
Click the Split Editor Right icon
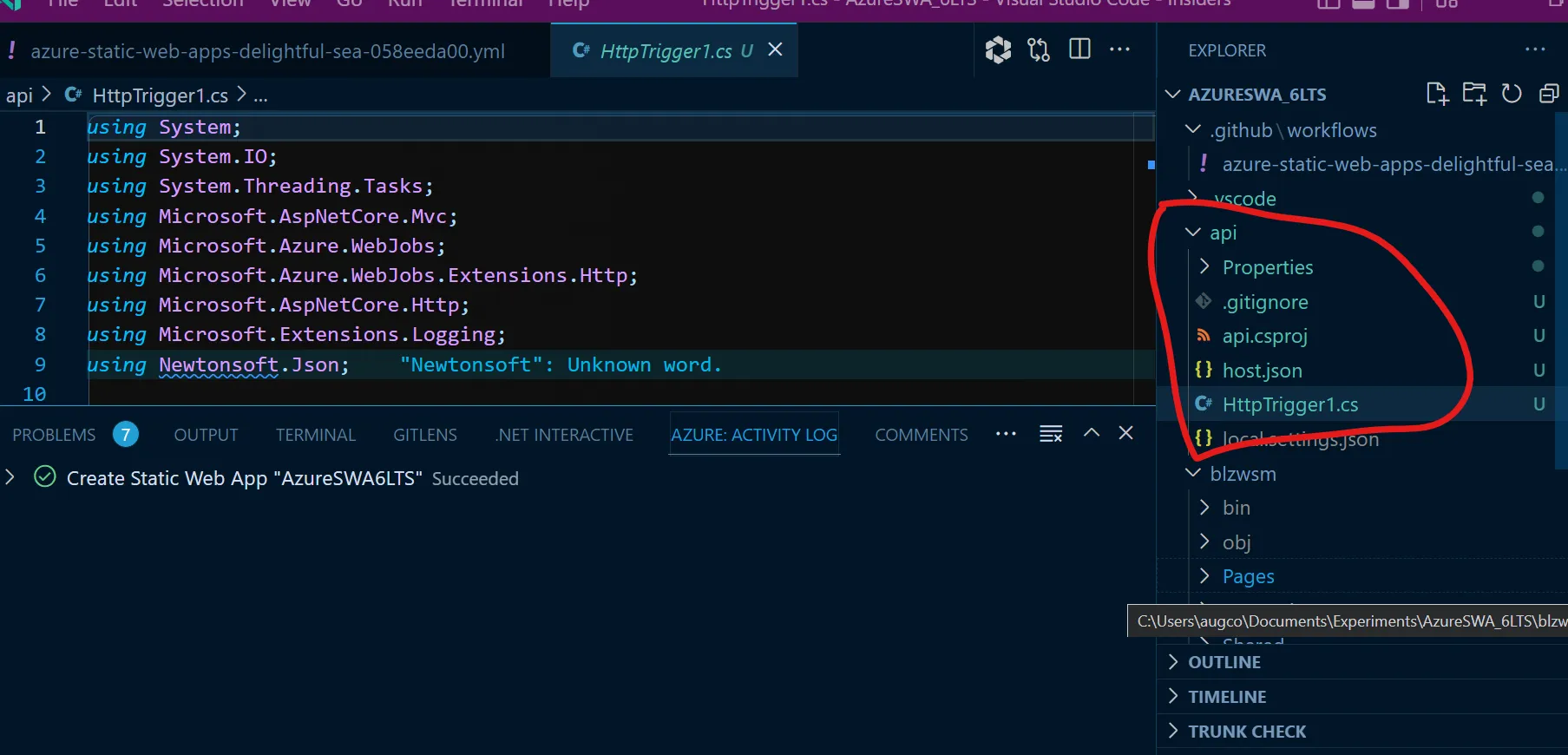tap(1079, 49)
